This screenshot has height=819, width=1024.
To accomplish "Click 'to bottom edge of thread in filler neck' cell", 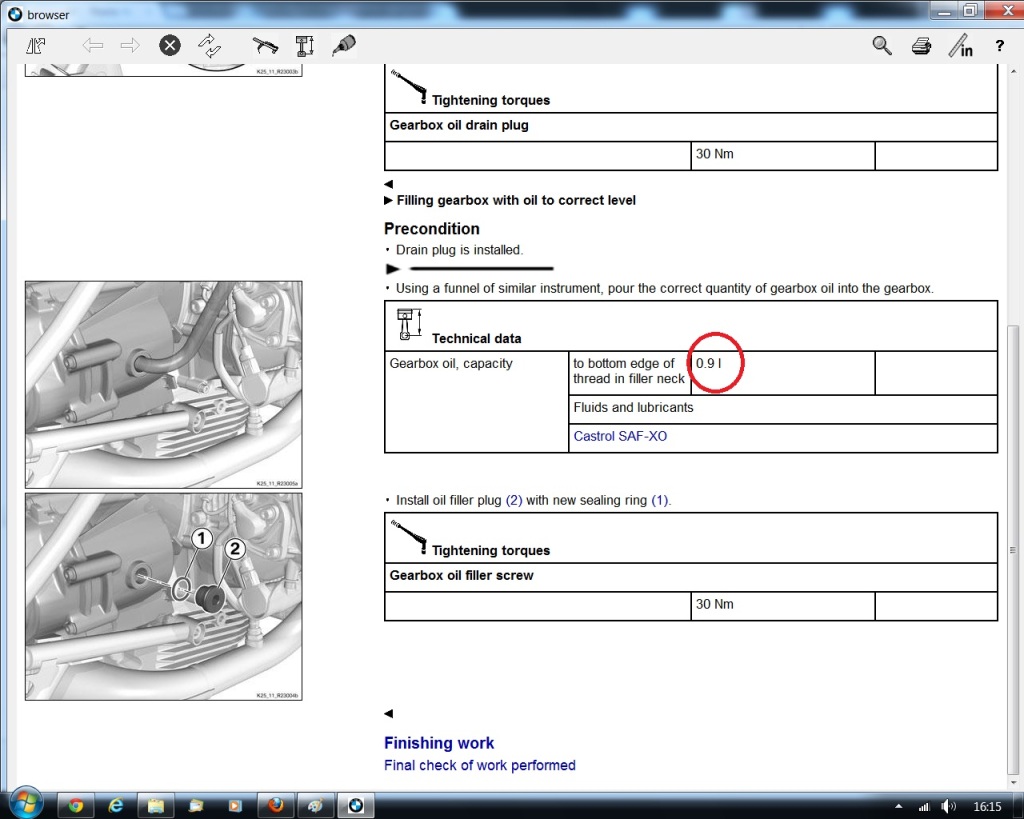I will coord(630,372).
